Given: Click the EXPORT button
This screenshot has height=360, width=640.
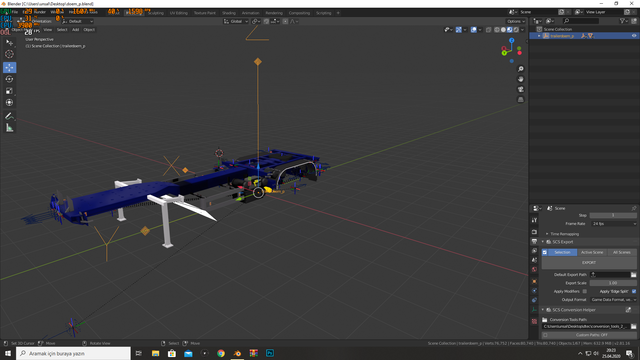Looking at the screenshot, I should click(589, 263).
